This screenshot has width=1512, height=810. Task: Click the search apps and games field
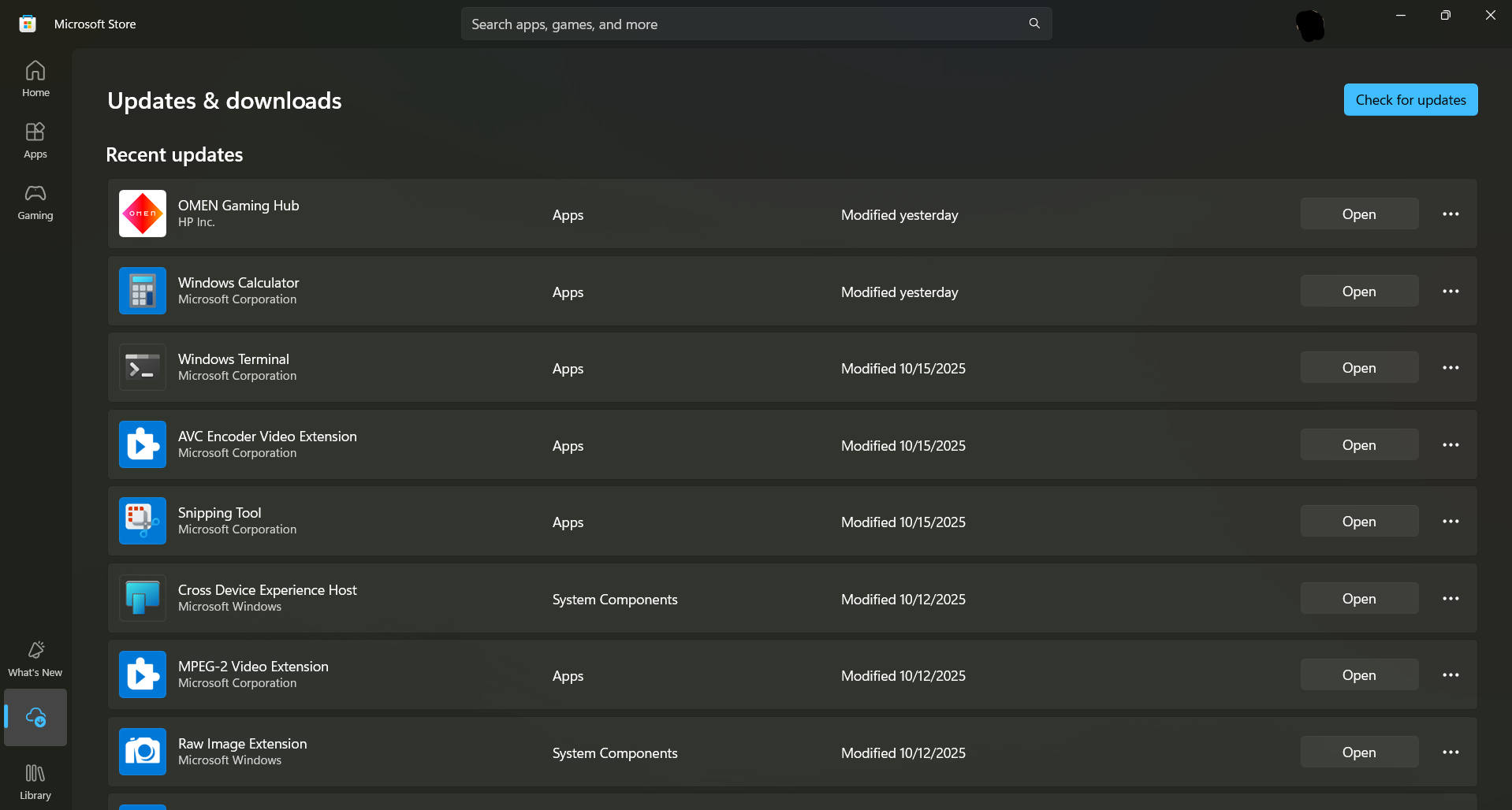741,24
